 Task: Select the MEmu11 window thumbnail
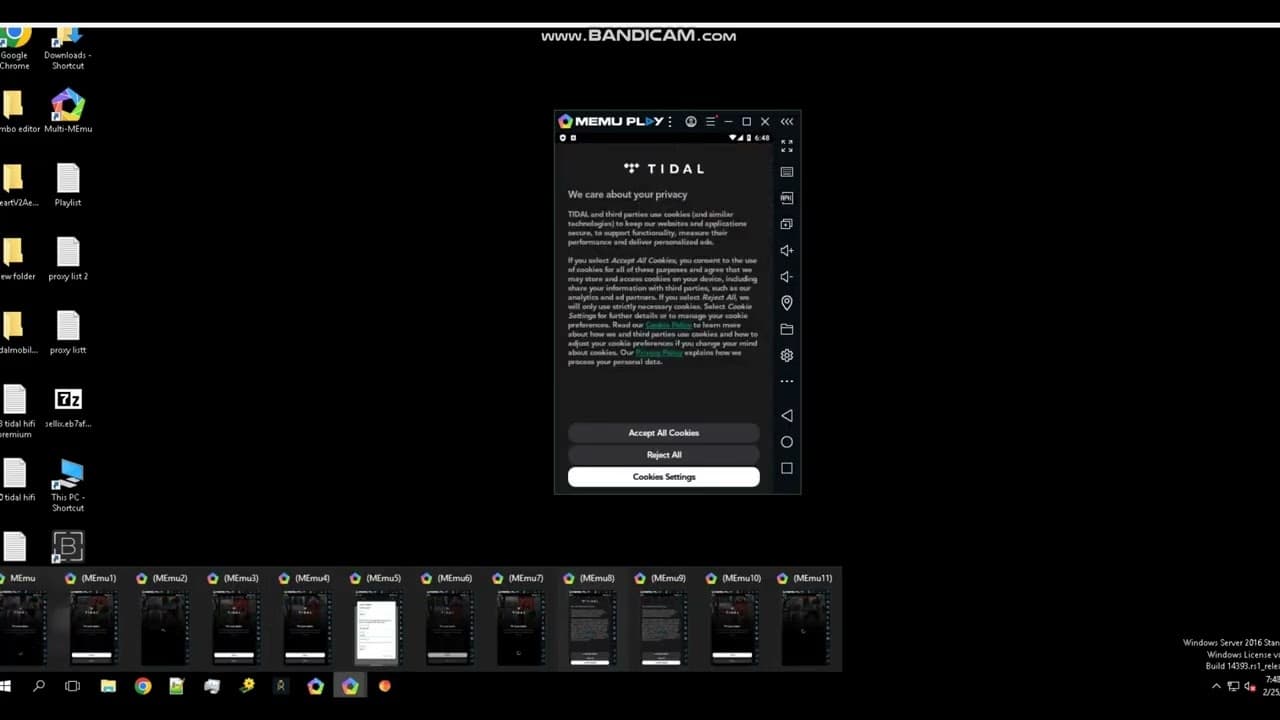(805, 627)
